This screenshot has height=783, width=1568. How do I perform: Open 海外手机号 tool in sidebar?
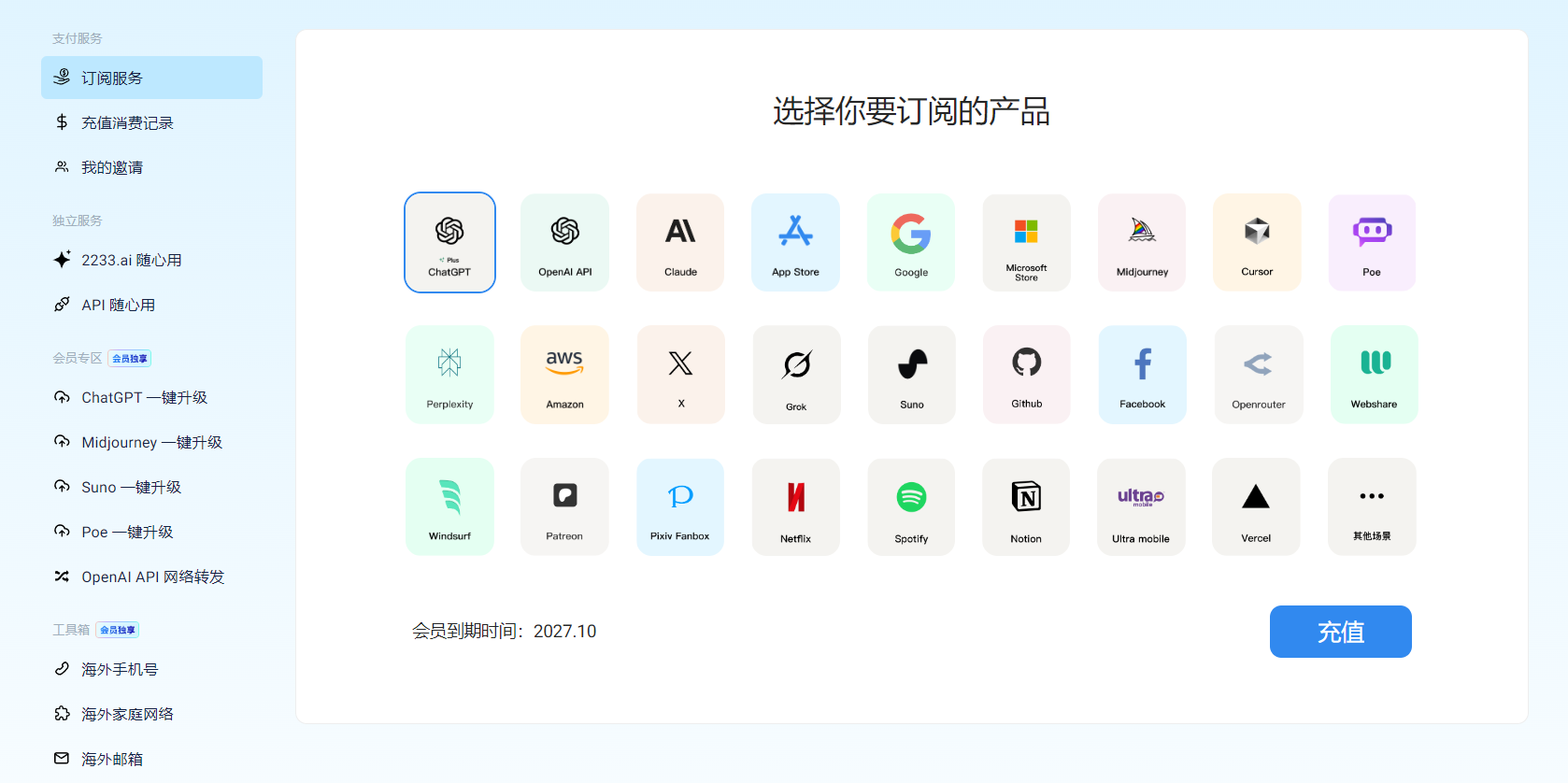click(120, 670)
